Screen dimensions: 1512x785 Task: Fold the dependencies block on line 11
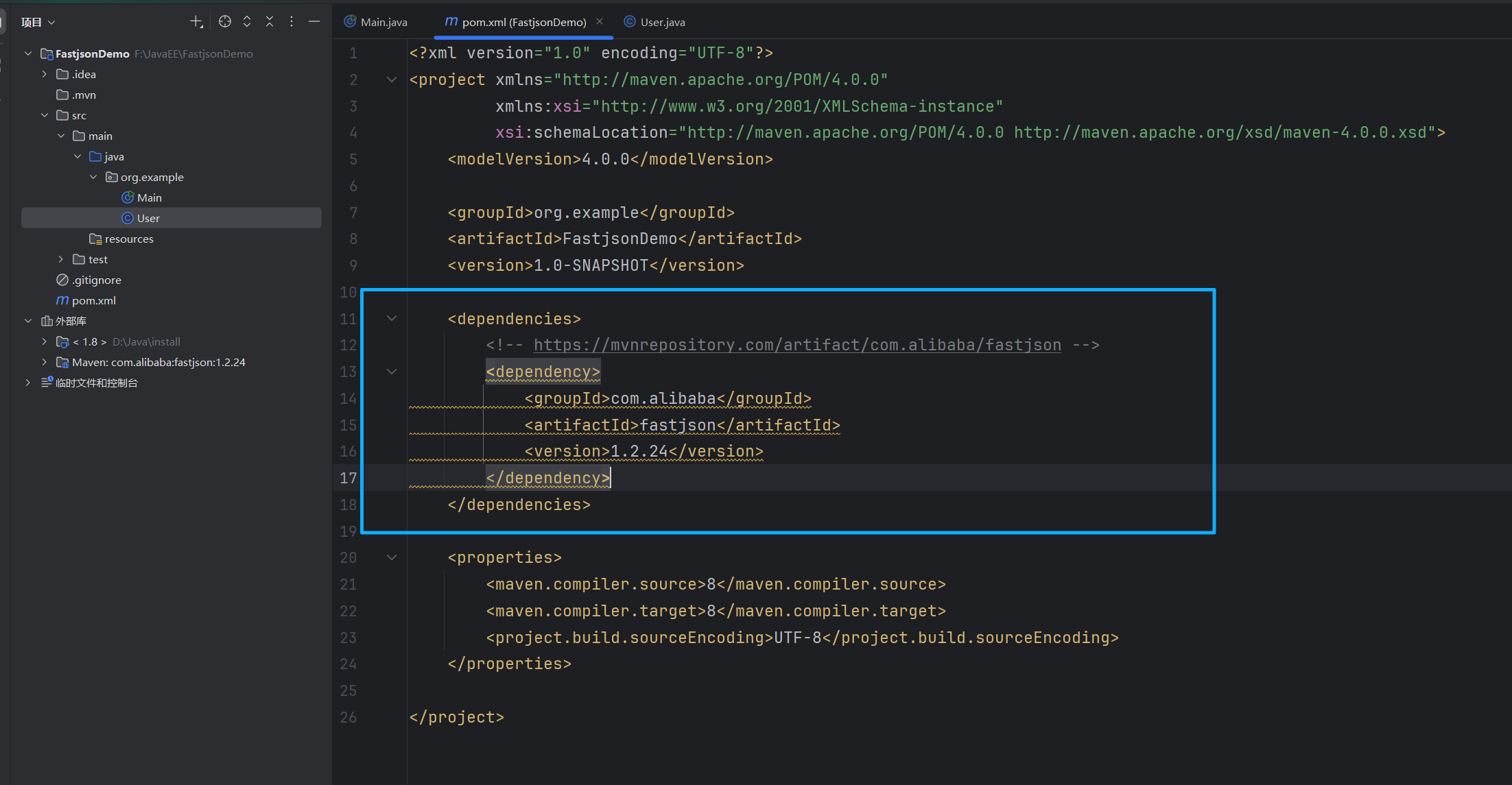pyautogui.click(x=392, y=318)
